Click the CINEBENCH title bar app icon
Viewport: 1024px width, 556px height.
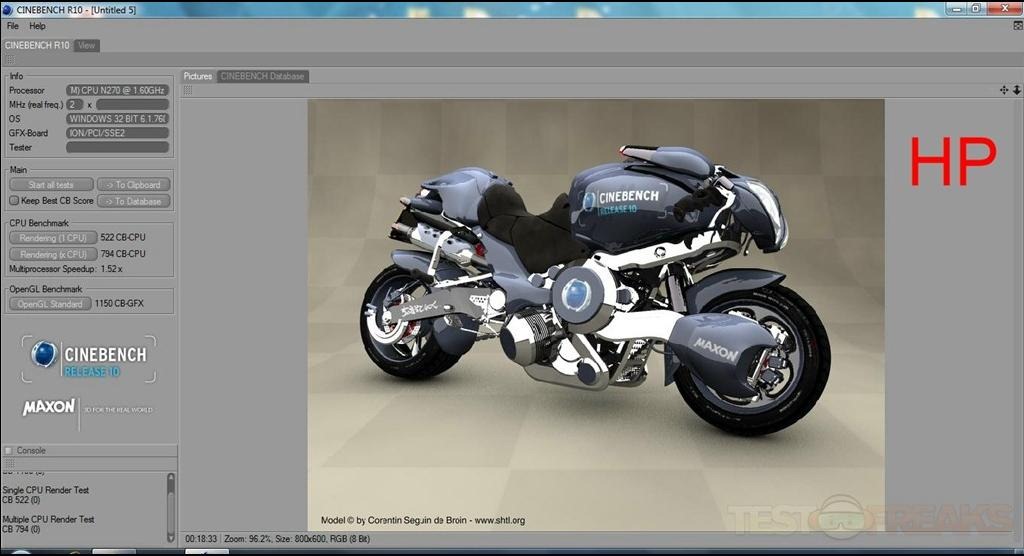(8, 9)
